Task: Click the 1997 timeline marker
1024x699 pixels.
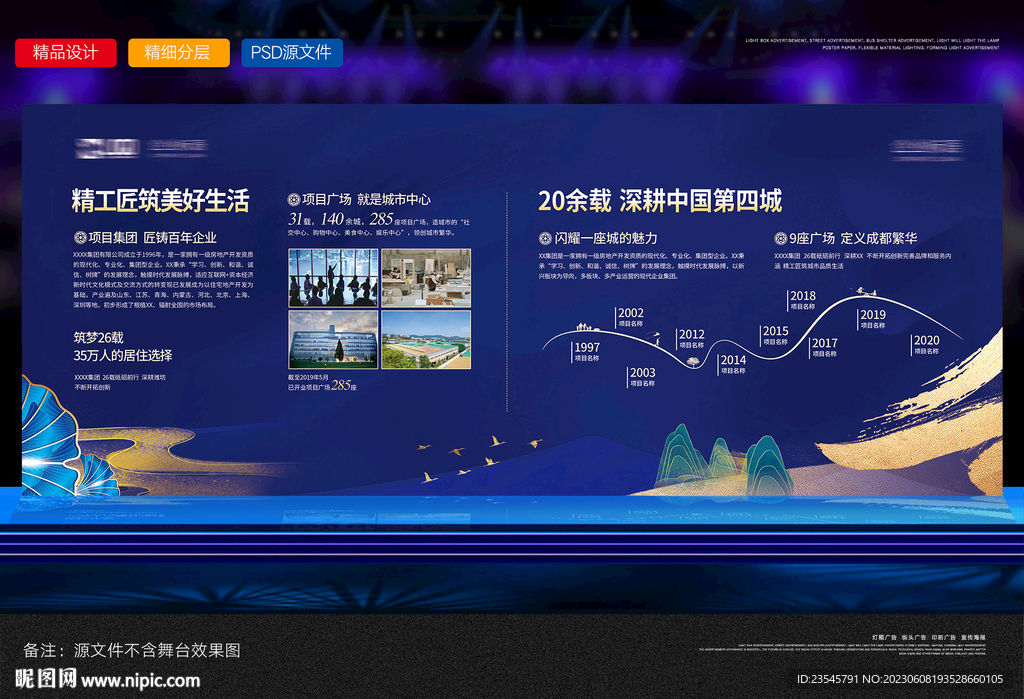Action: 586,351
